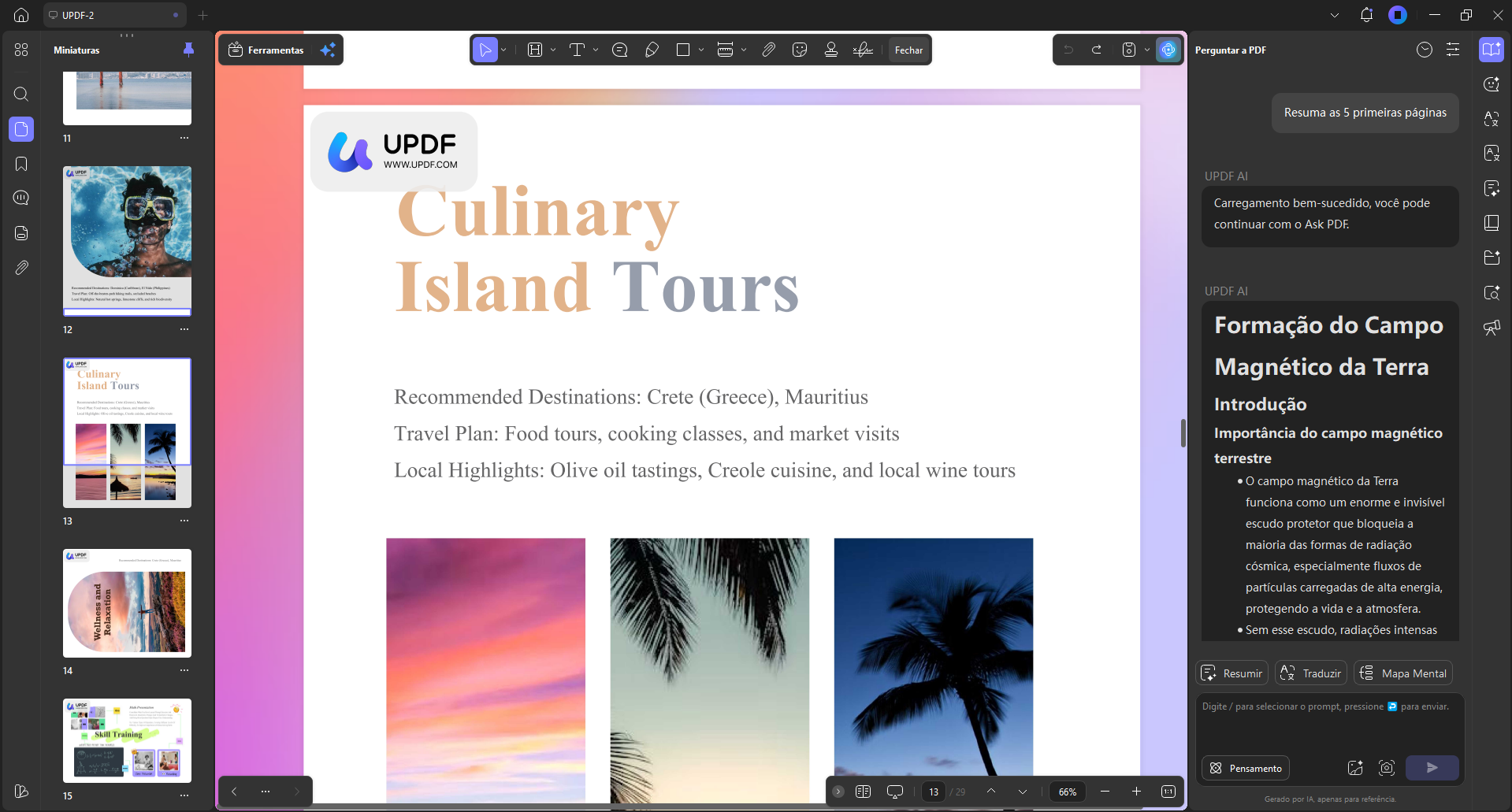The height and width of the screenshot is (812, 1512).
Task: Open options menu for thumbnail 15
Action: (x=184, y=795)
